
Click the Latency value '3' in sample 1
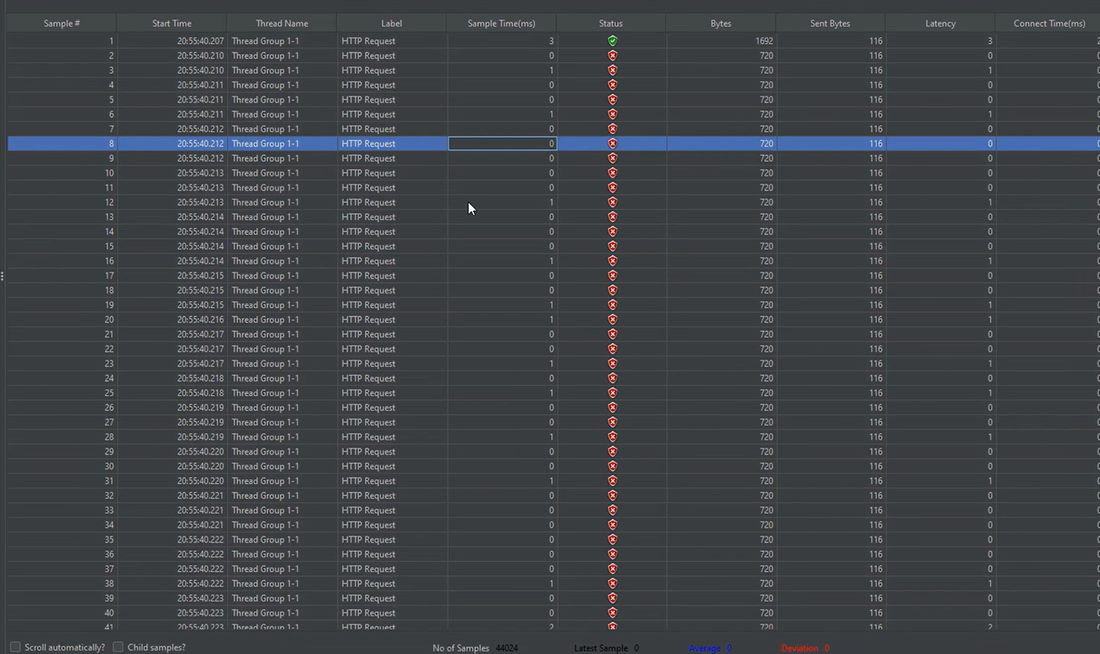tap(990, 41)
